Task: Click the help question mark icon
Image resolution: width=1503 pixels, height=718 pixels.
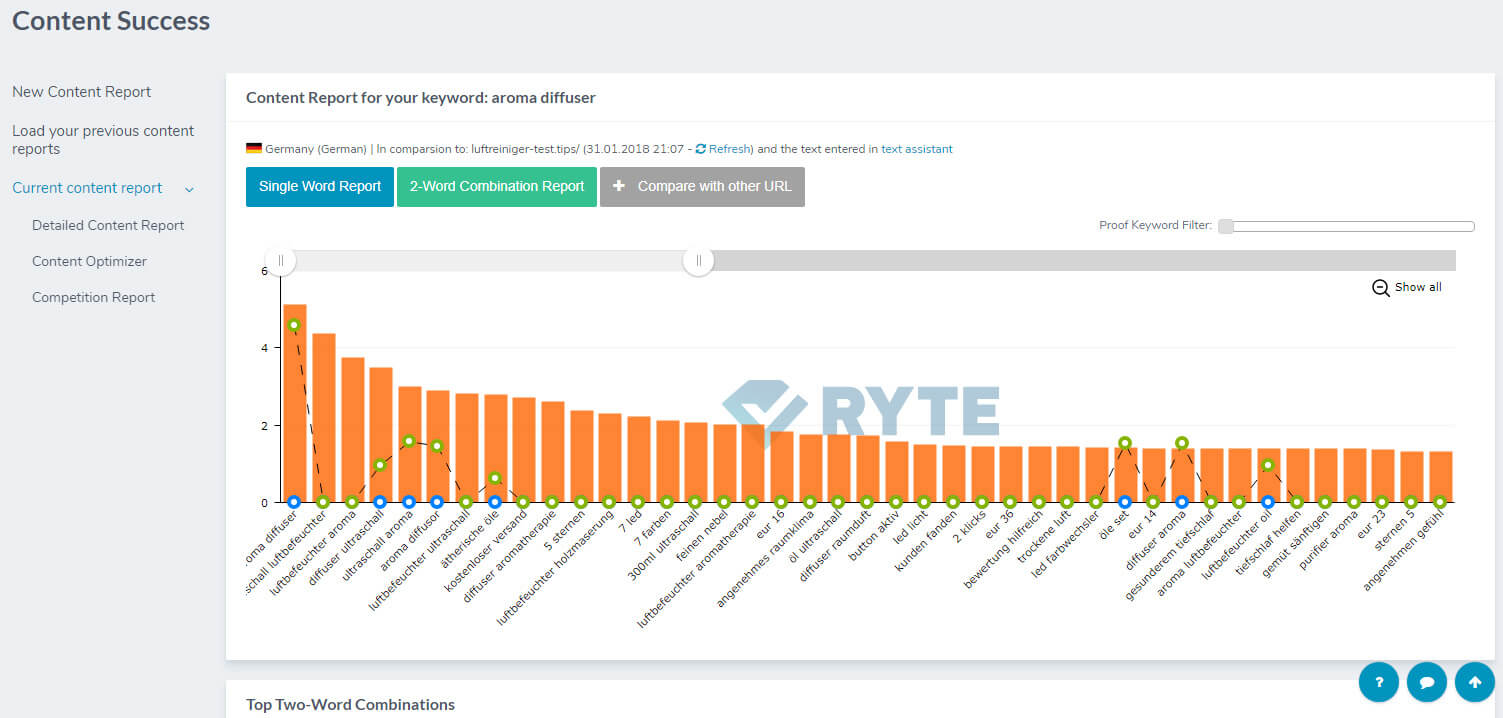Action: tap(1379, 682)
